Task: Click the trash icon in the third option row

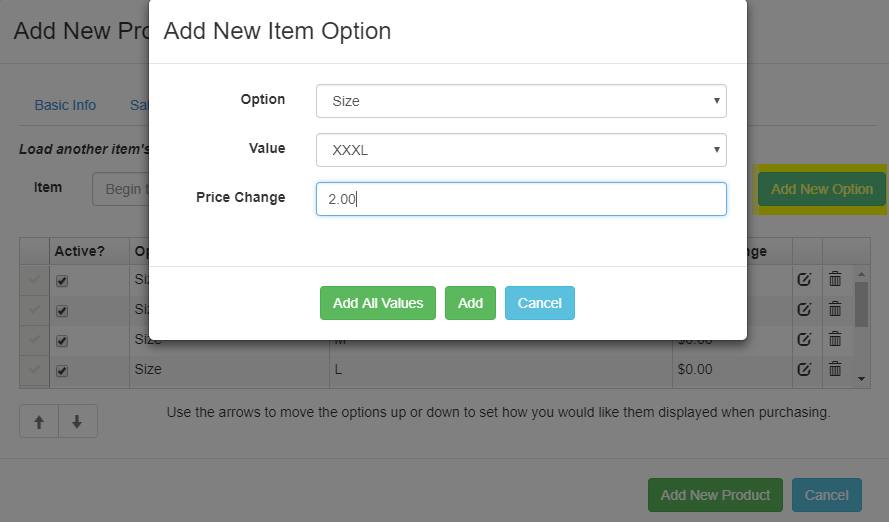Action: coord(835,340)
